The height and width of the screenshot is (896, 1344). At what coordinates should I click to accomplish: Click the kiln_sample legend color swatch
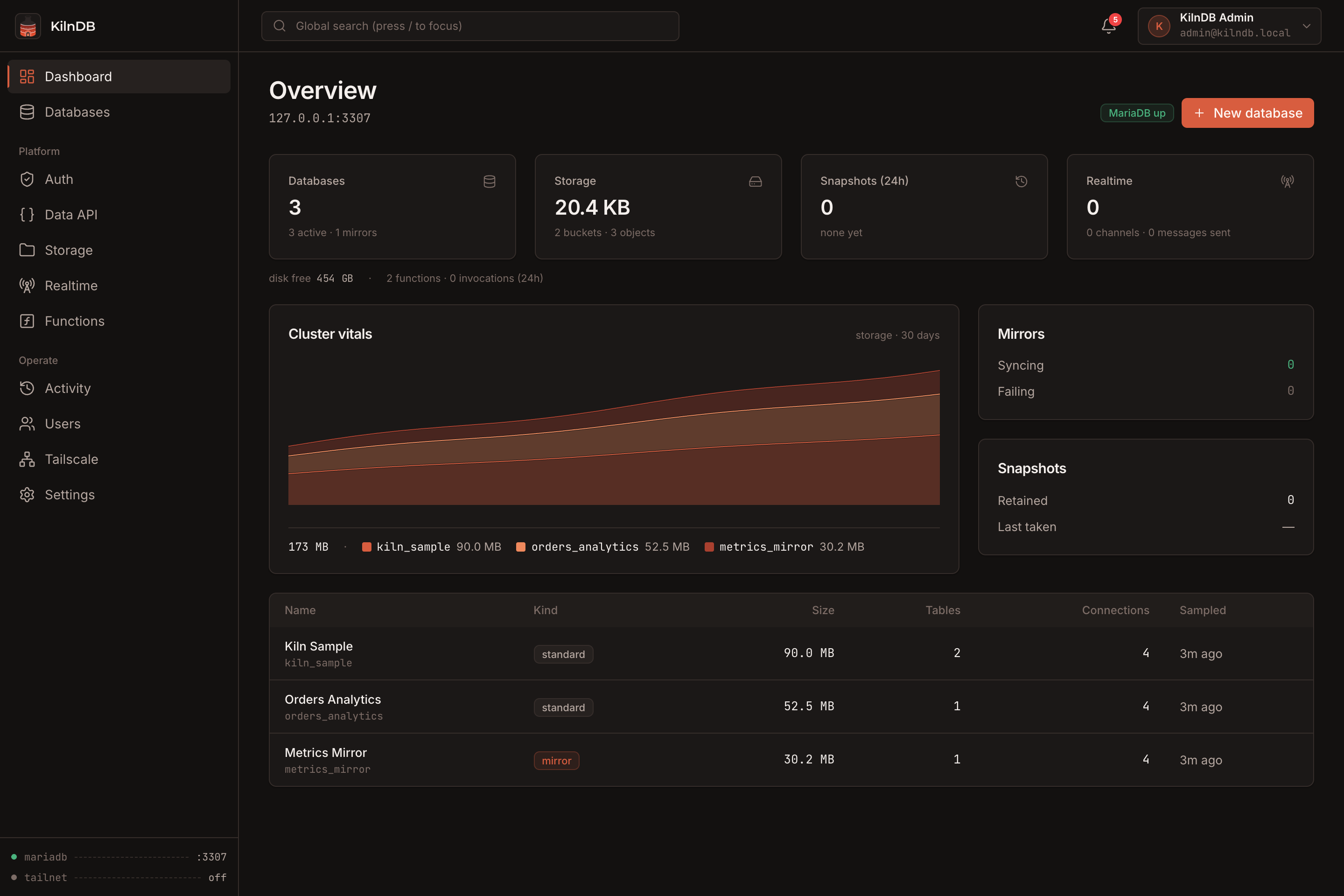tap(367, 547)
